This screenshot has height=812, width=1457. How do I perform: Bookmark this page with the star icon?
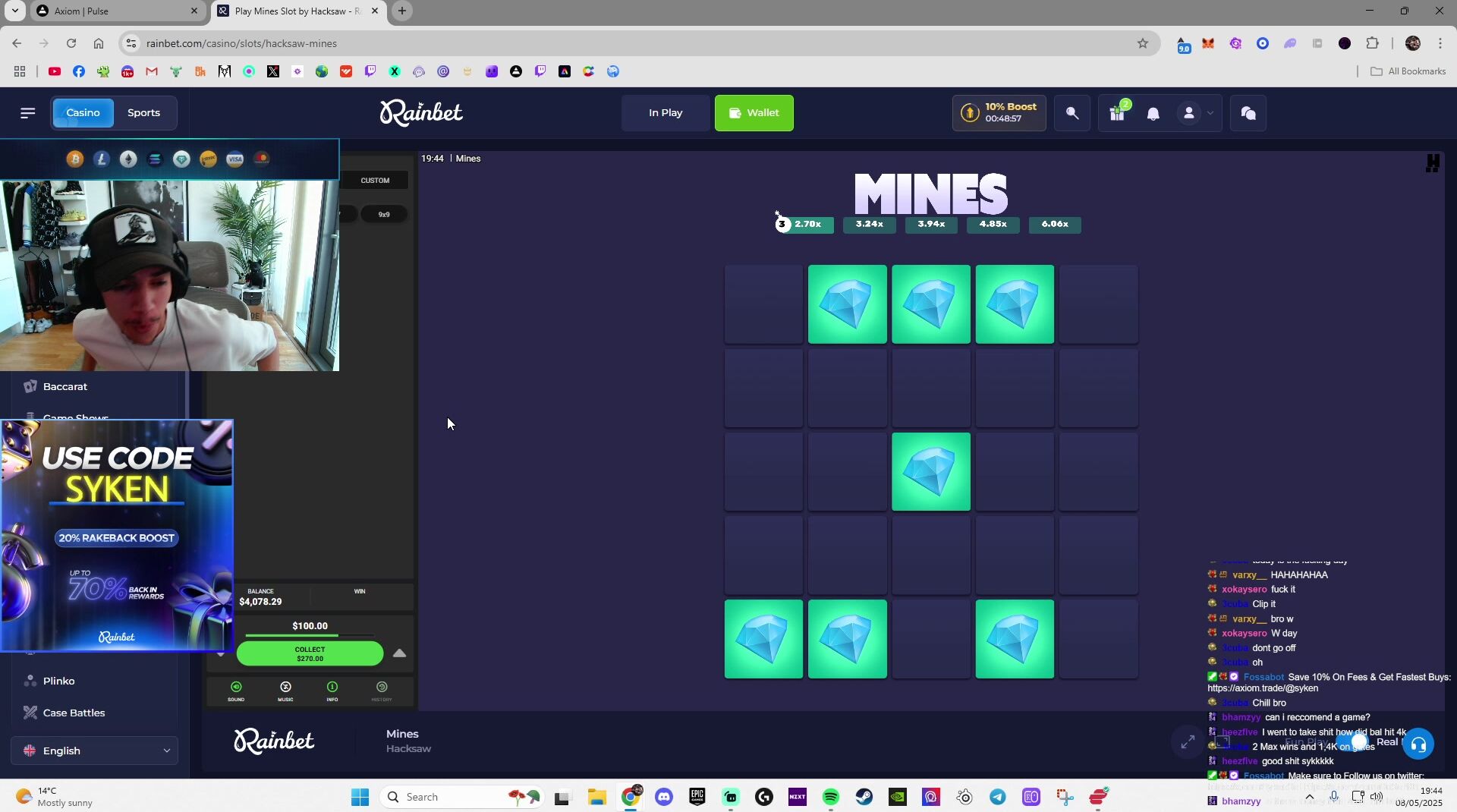[1142, 44]
